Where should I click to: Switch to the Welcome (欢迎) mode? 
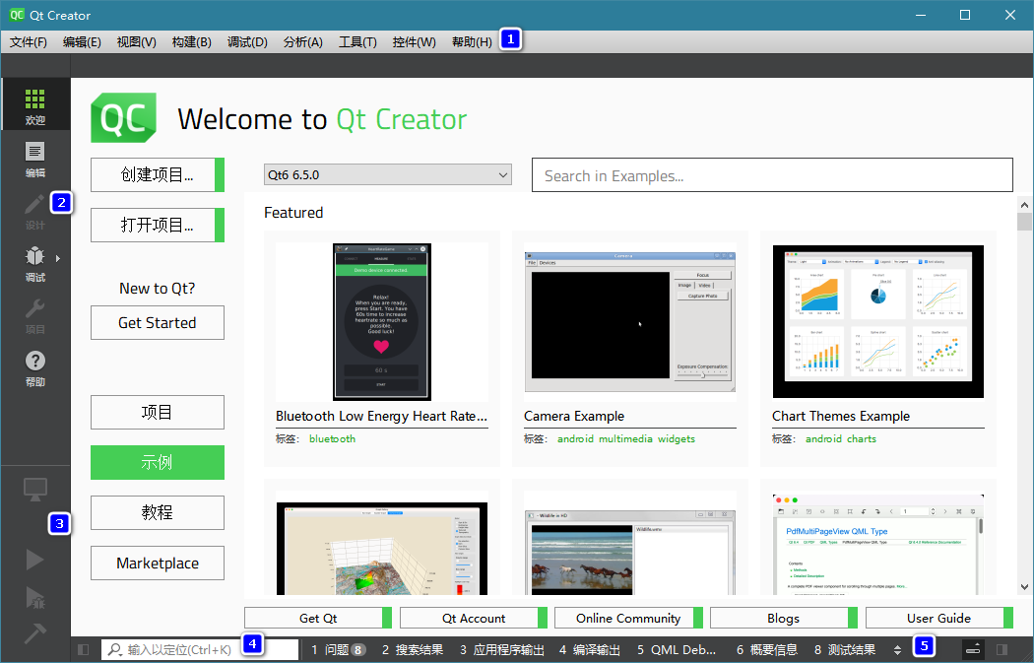click(x=35, y=106)
